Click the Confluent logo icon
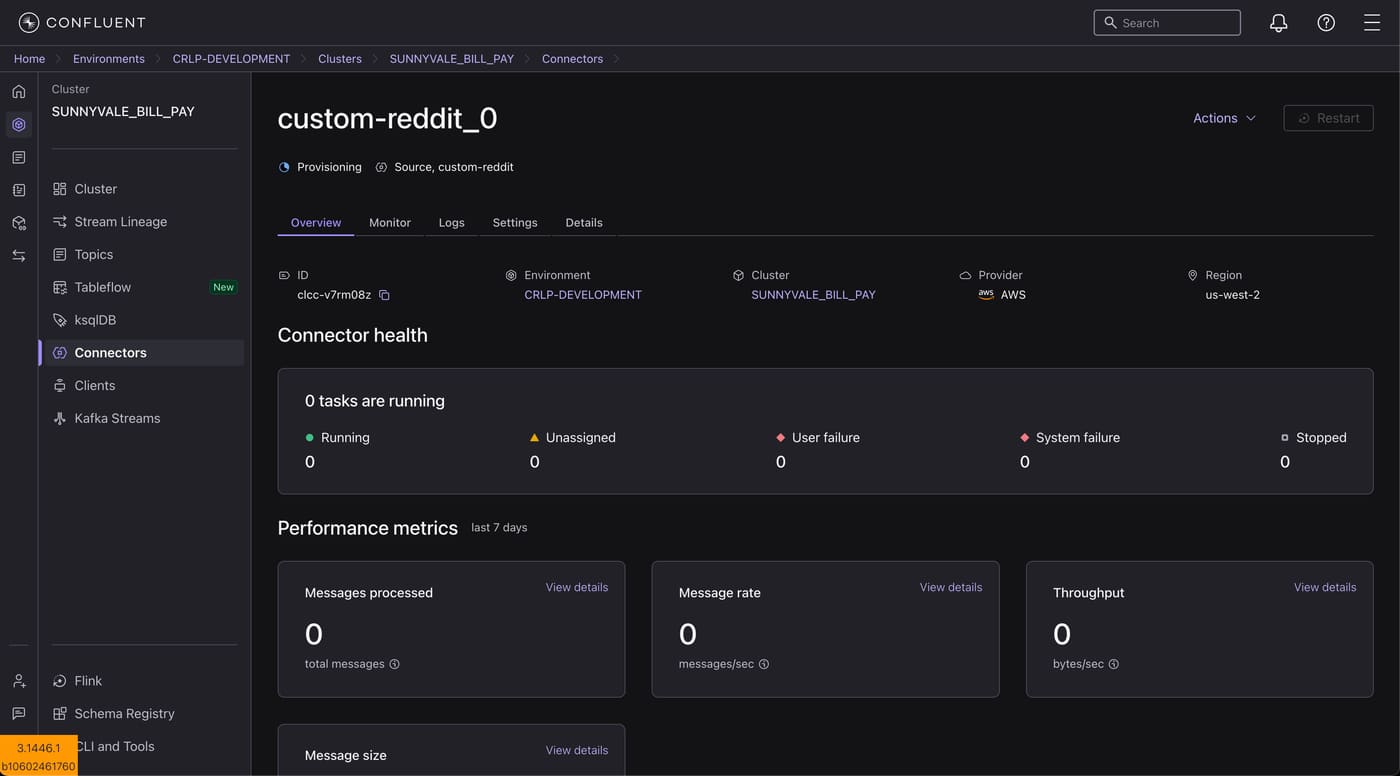Viewport: 1400px width, 776px height. point(29,22)
